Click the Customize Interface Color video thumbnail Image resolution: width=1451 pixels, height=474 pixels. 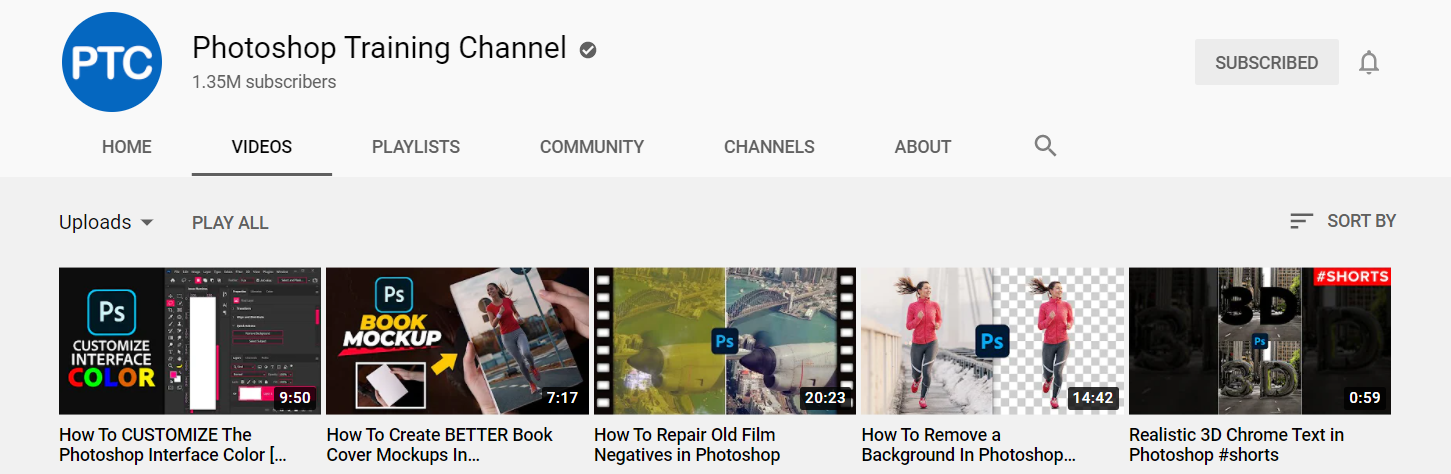pyautogui.click(x=190, y=340)
